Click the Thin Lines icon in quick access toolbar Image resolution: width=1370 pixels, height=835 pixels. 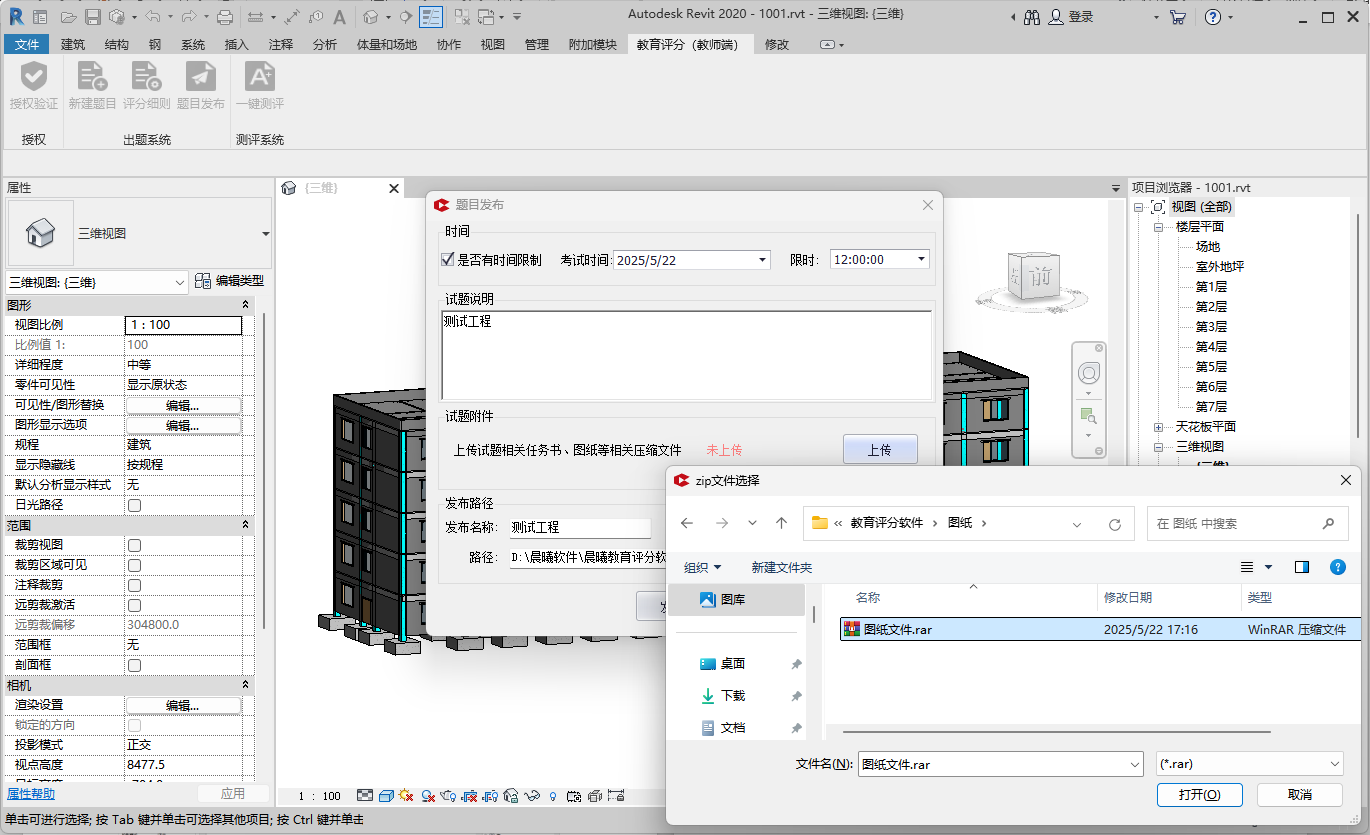point(431,17)
